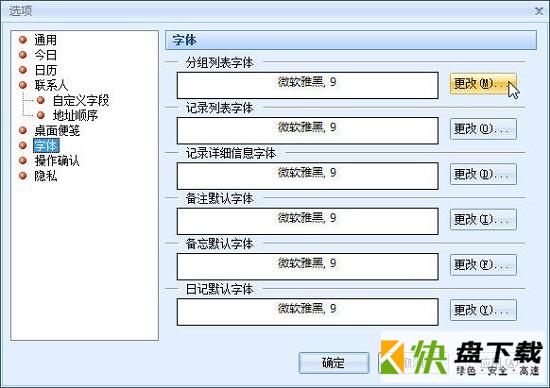This screenshot has height=388, width=550.
Task: Click the bullet icon beside 桌面便笺
Action: click(23, 130)
